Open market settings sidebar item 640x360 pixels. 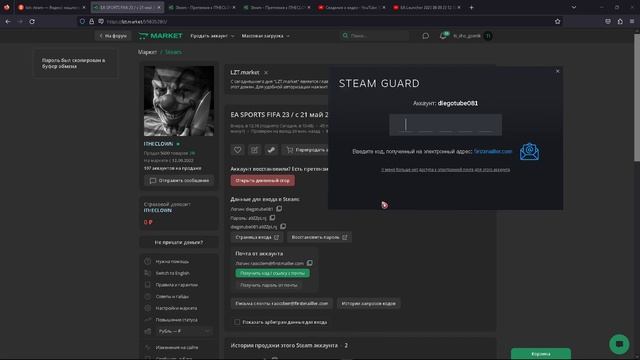(x=176, y=308)
